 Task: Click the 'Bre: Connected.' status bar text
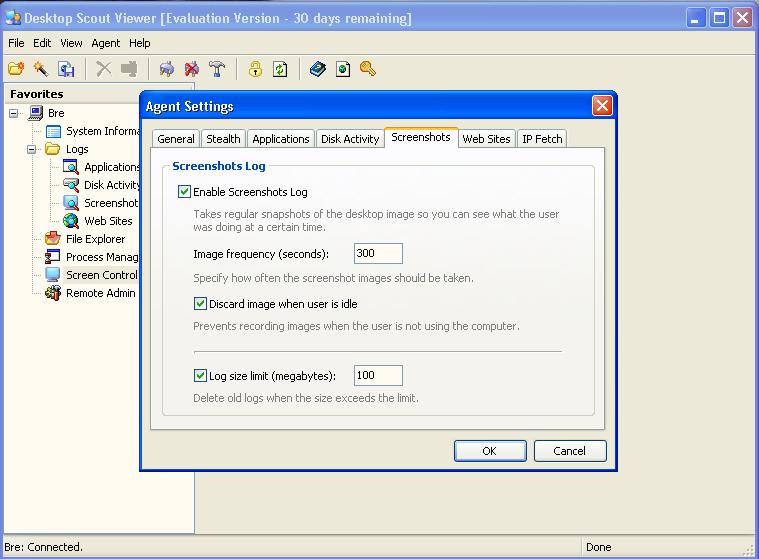point(44,547)
